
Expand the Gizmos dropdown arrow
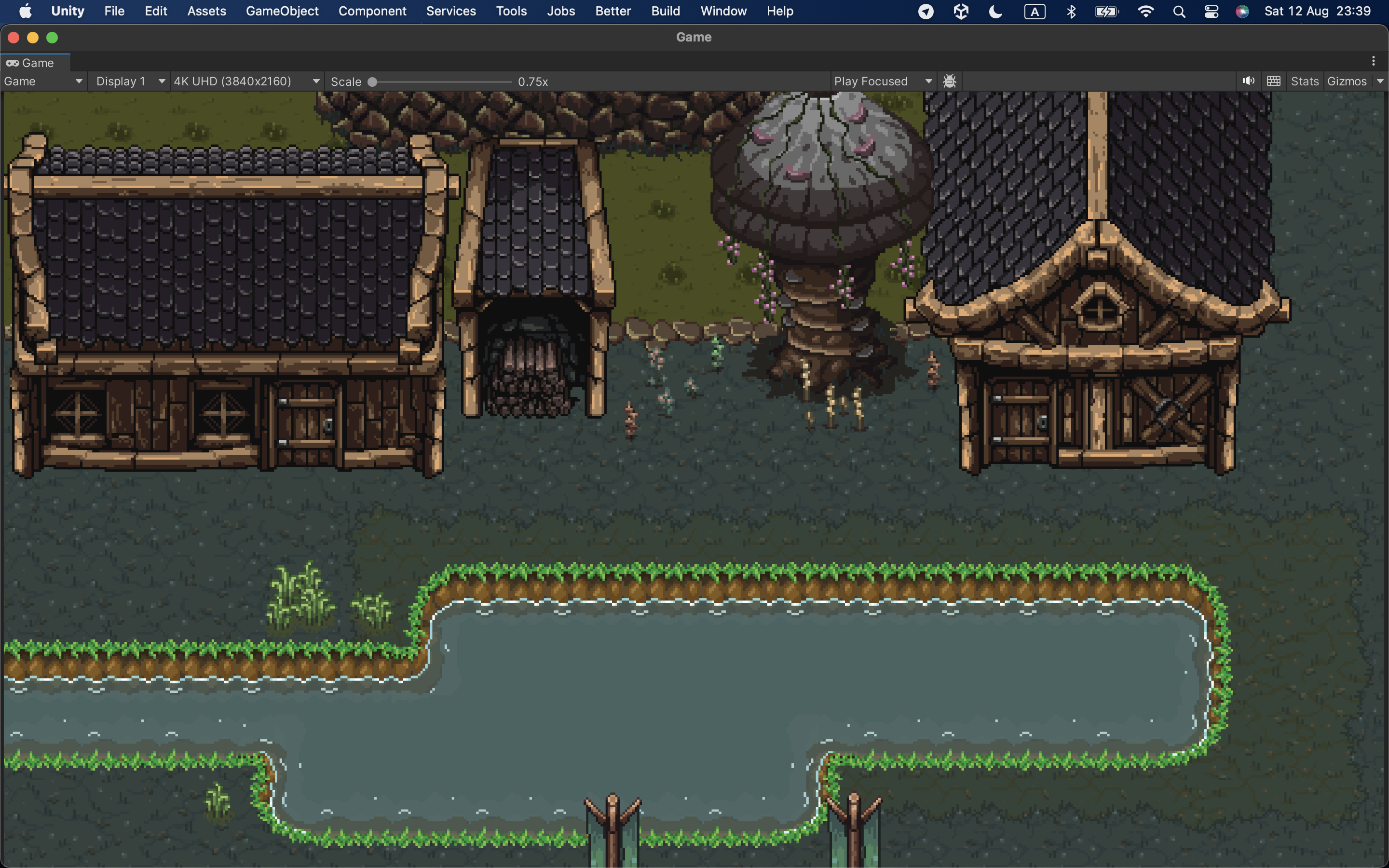click(x=1380, y=81)
